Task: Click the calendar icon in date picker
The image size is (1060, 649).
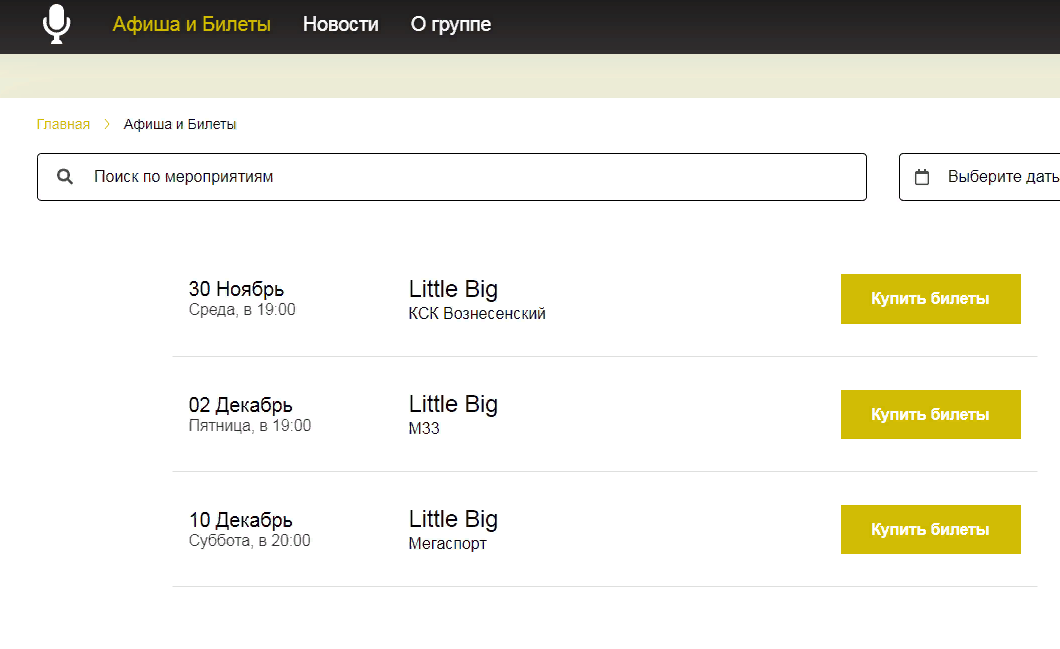Action: (922, 177)
